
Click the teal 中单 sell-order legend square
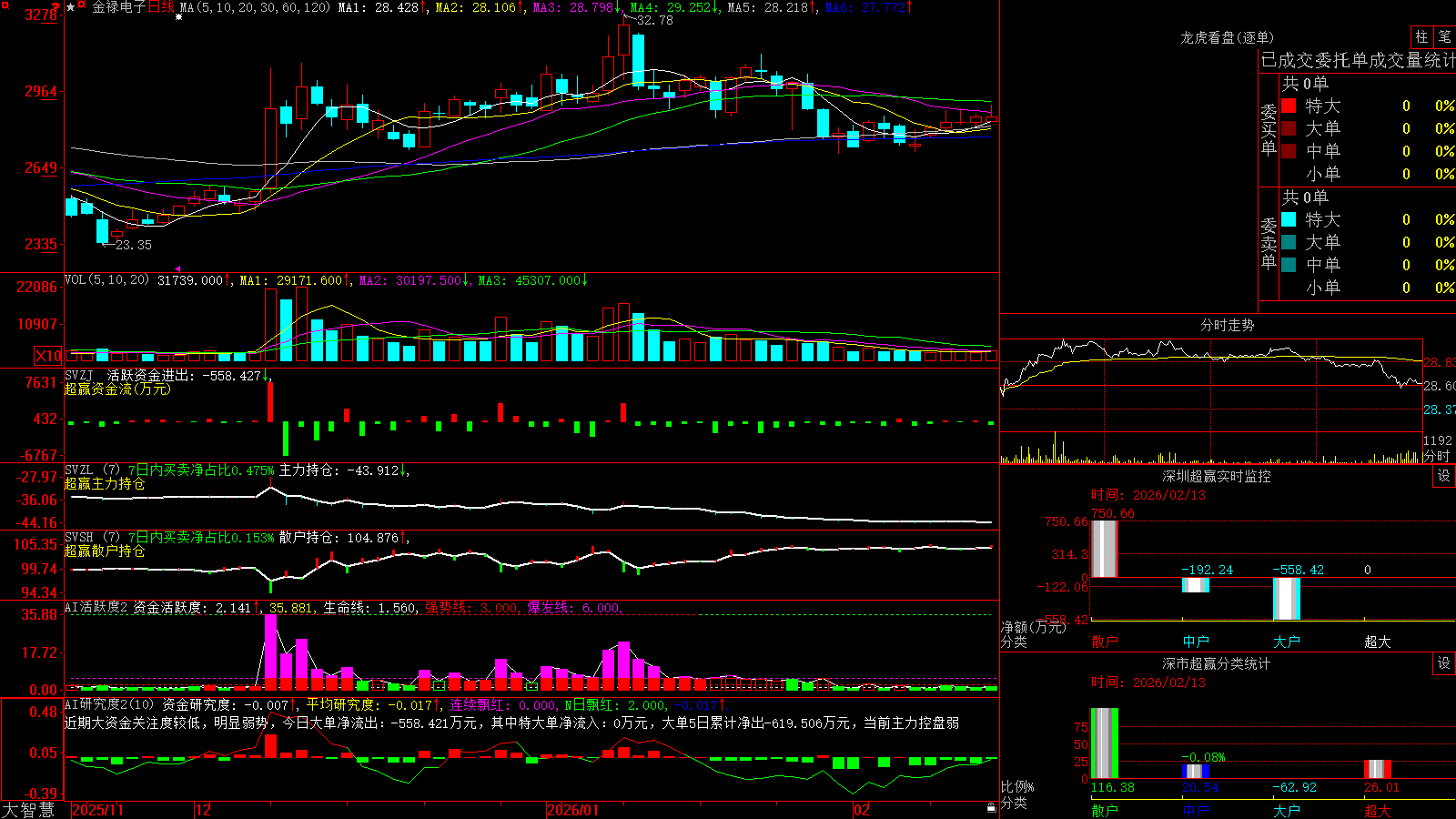pyautogui.click(x=1289, y=265)
